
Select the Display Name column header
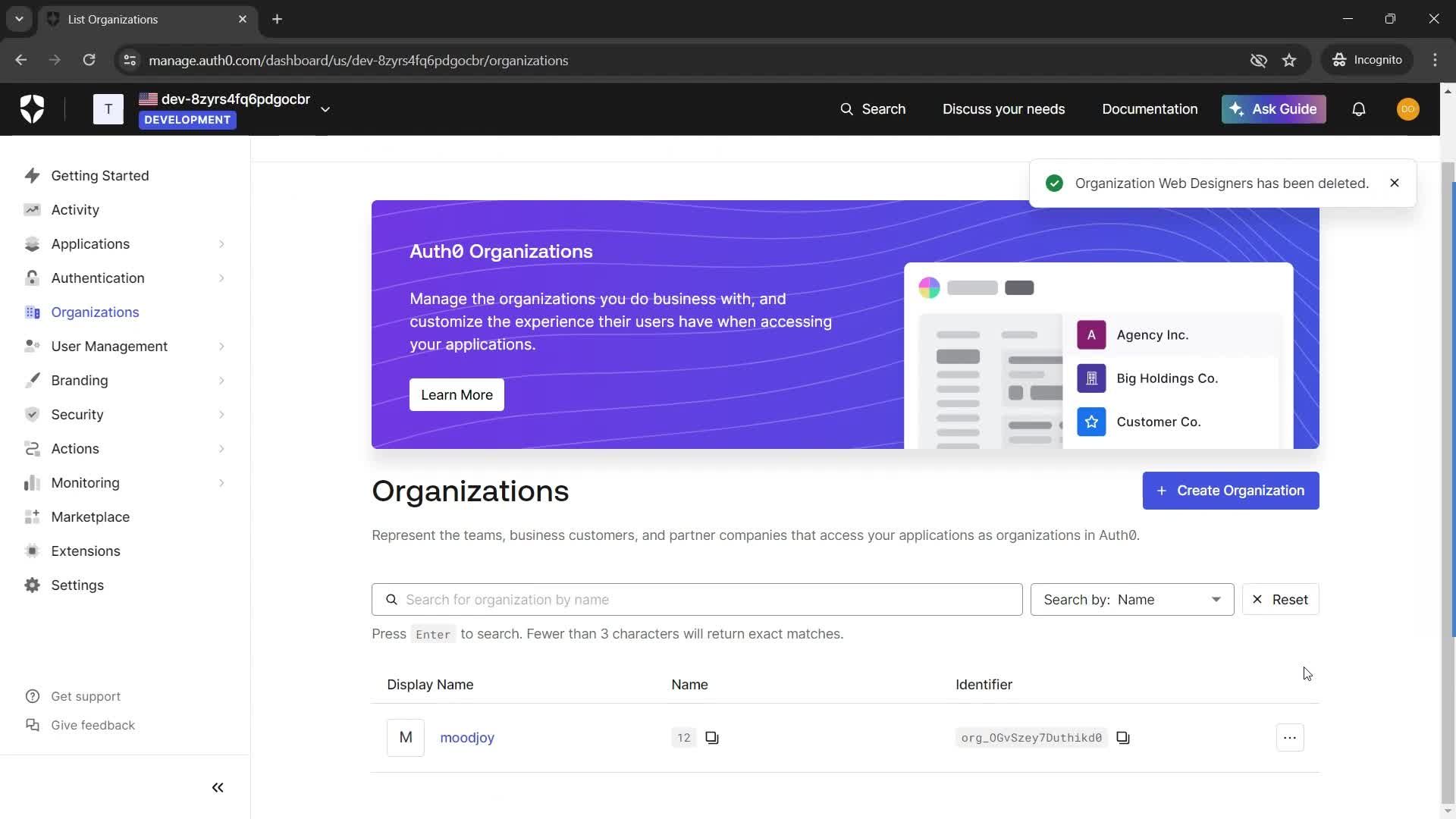pyautogui.click(x=430, y=684)
